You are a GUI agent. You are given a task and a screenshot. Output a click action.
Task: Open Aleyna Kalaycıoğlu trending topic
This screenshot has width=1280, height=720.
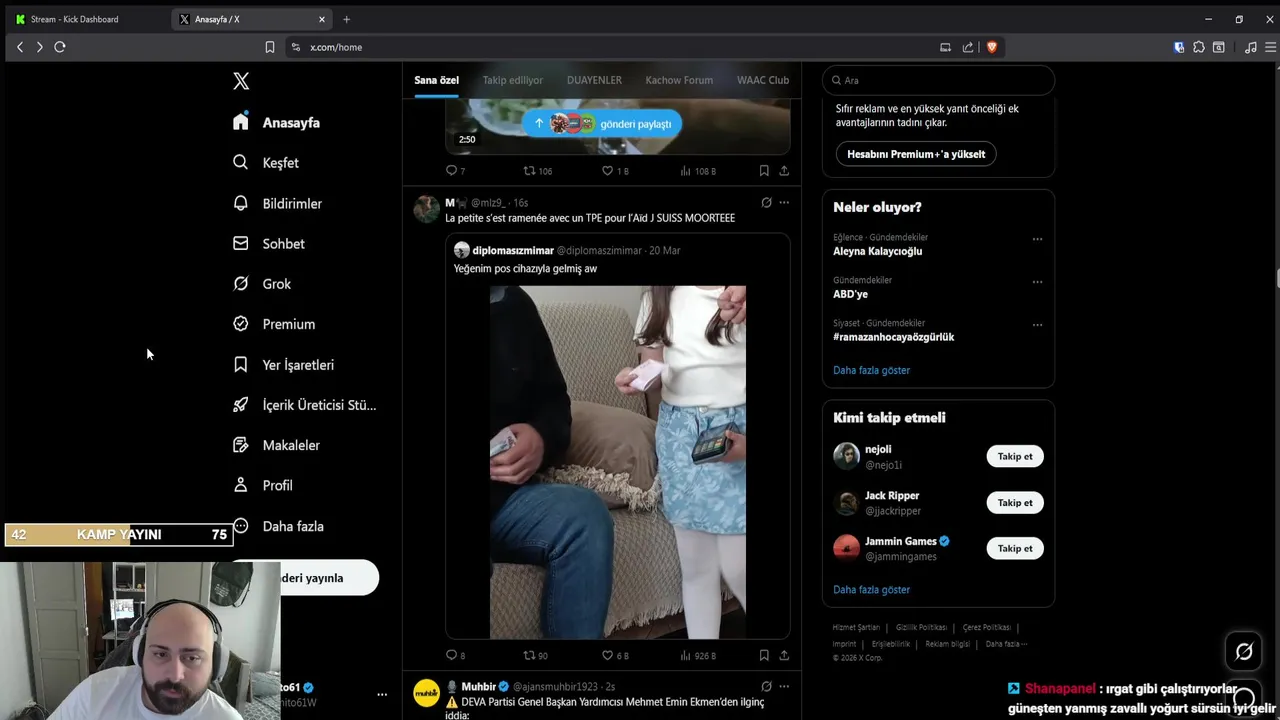pyautogui.click(x=877, y=251)
